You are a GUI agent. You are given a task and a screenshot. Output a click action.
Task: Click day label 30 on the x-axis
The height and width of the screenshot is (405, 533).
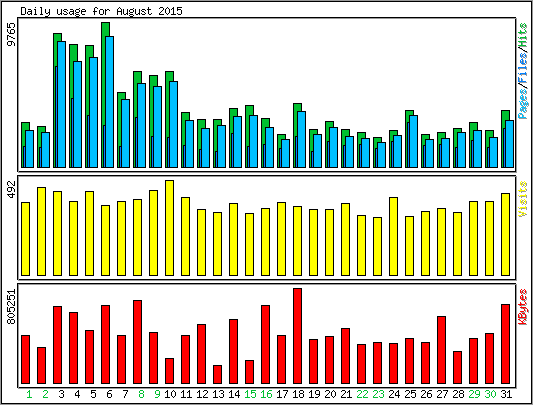pyautogui.click(x=490, y=394)
